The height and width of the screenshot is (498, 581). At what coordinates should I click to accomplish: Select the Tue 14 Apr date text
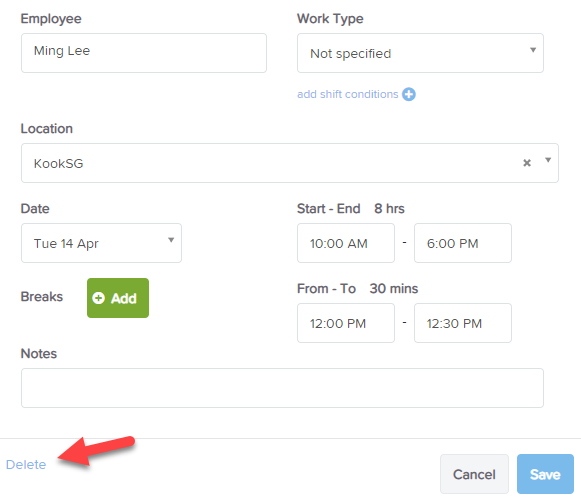coord(66,243)
